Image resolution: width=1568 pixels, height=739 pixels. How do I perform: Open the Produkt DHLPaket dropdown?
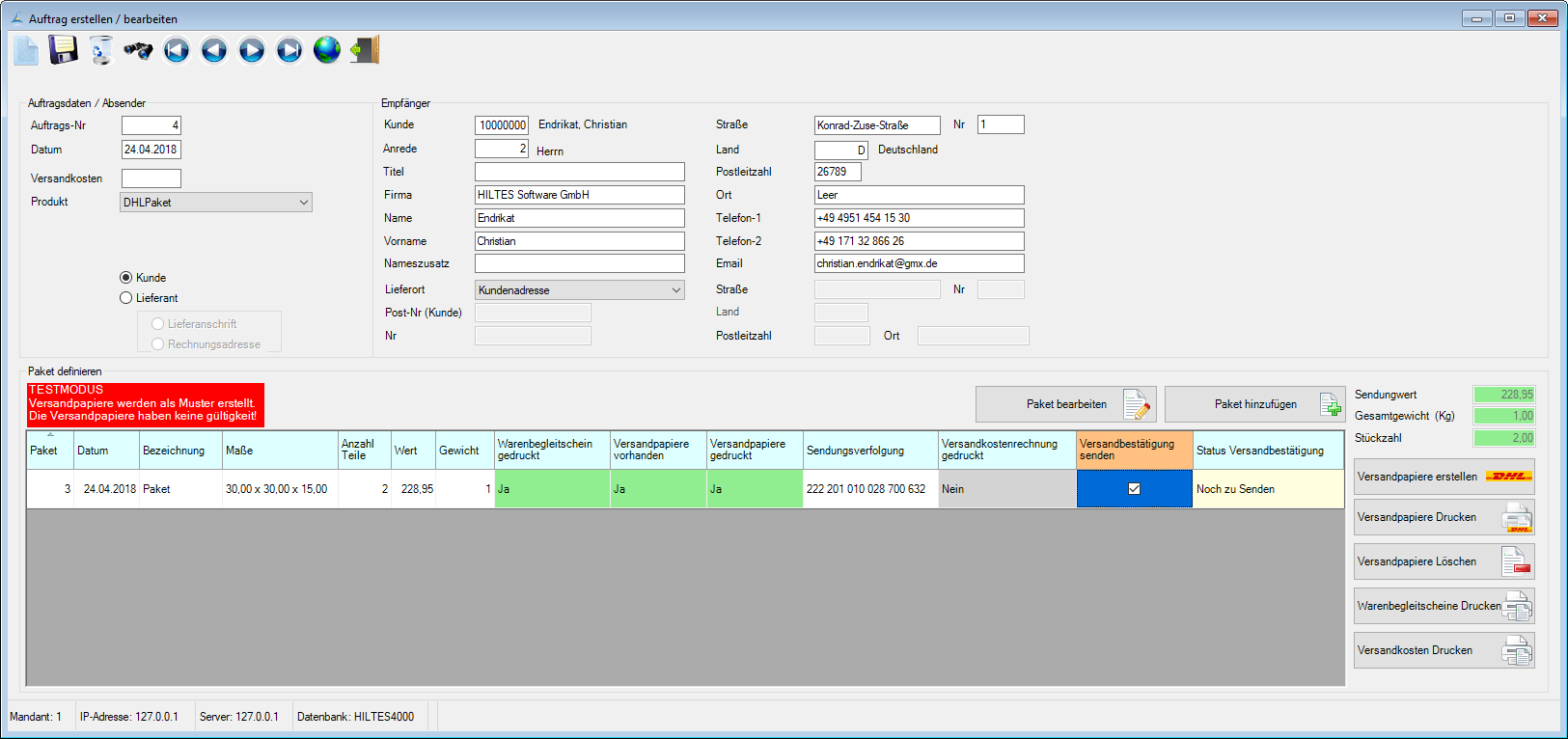click(x=303, y=203)
